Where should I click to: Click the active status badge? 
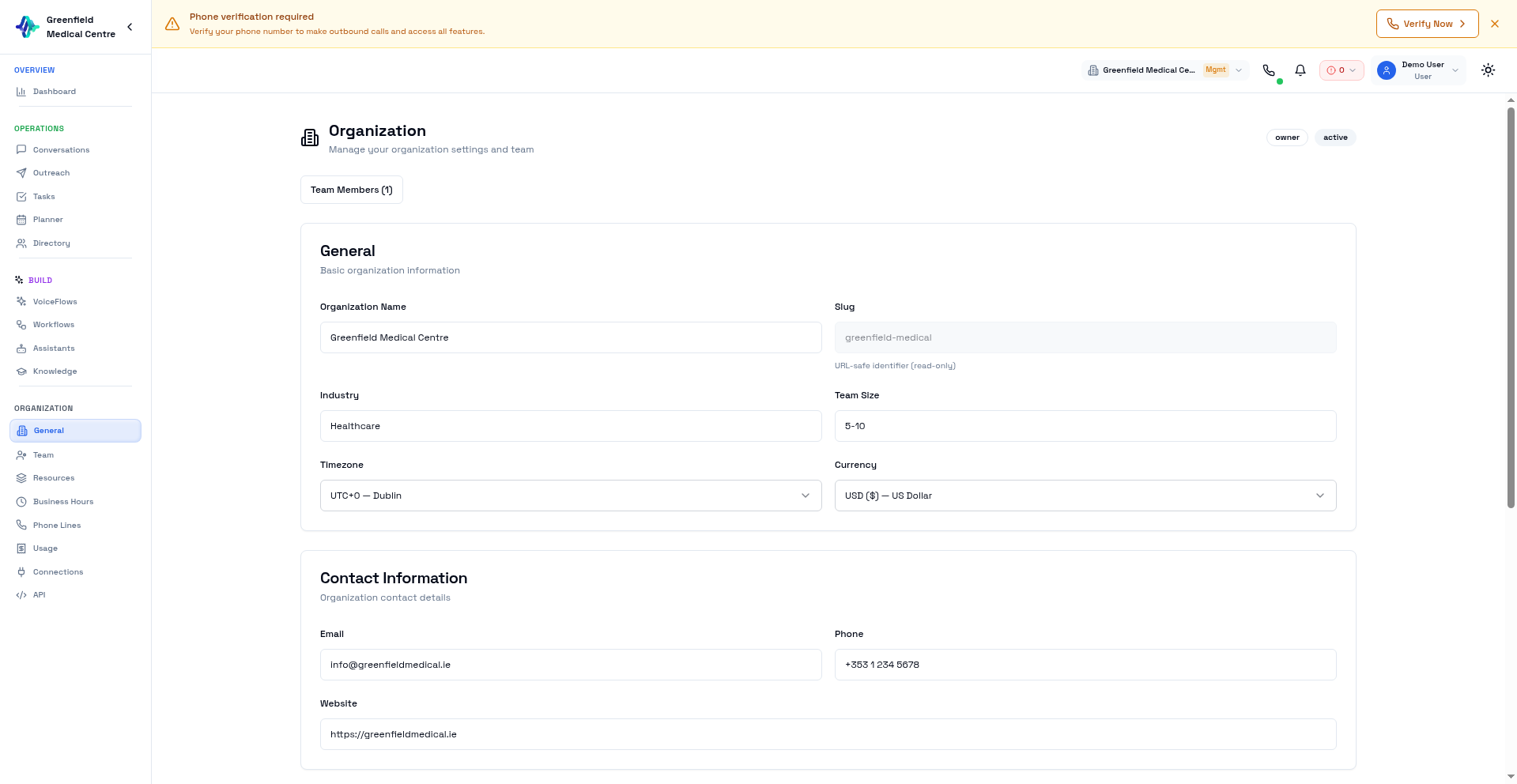pos(1335,138)
